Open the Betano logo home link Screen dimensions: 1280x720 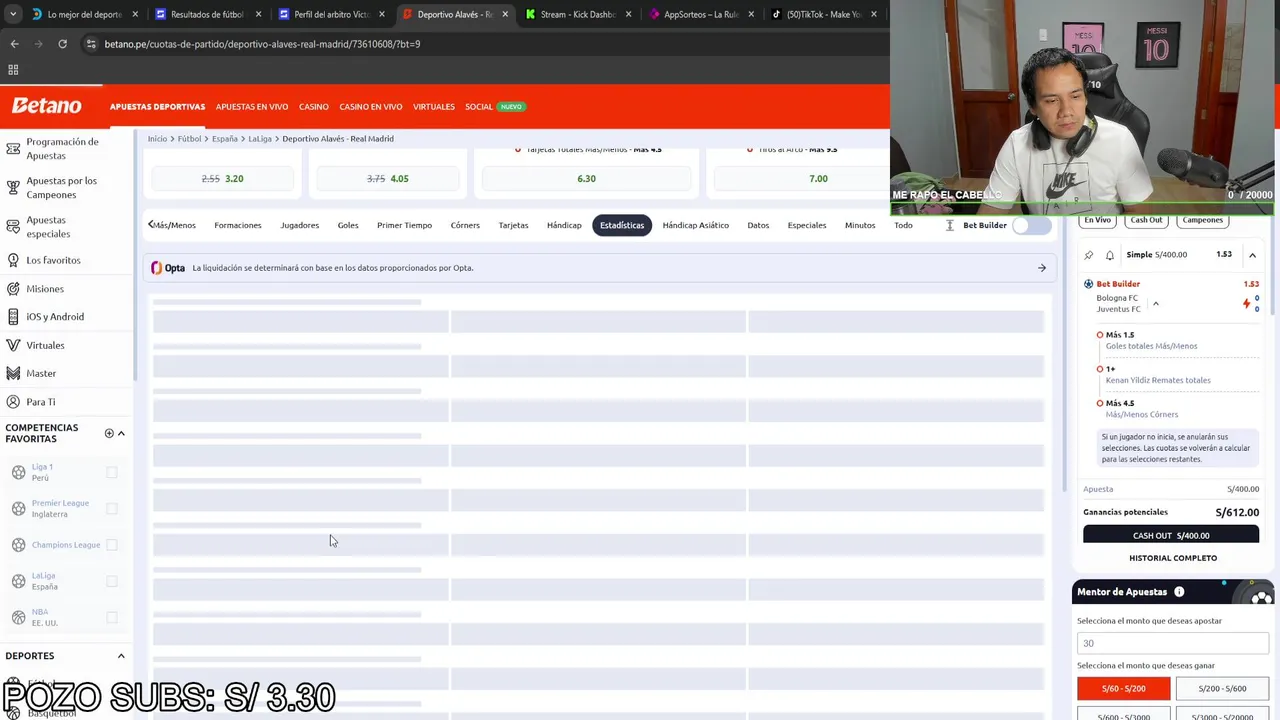(x=46, y=106)
